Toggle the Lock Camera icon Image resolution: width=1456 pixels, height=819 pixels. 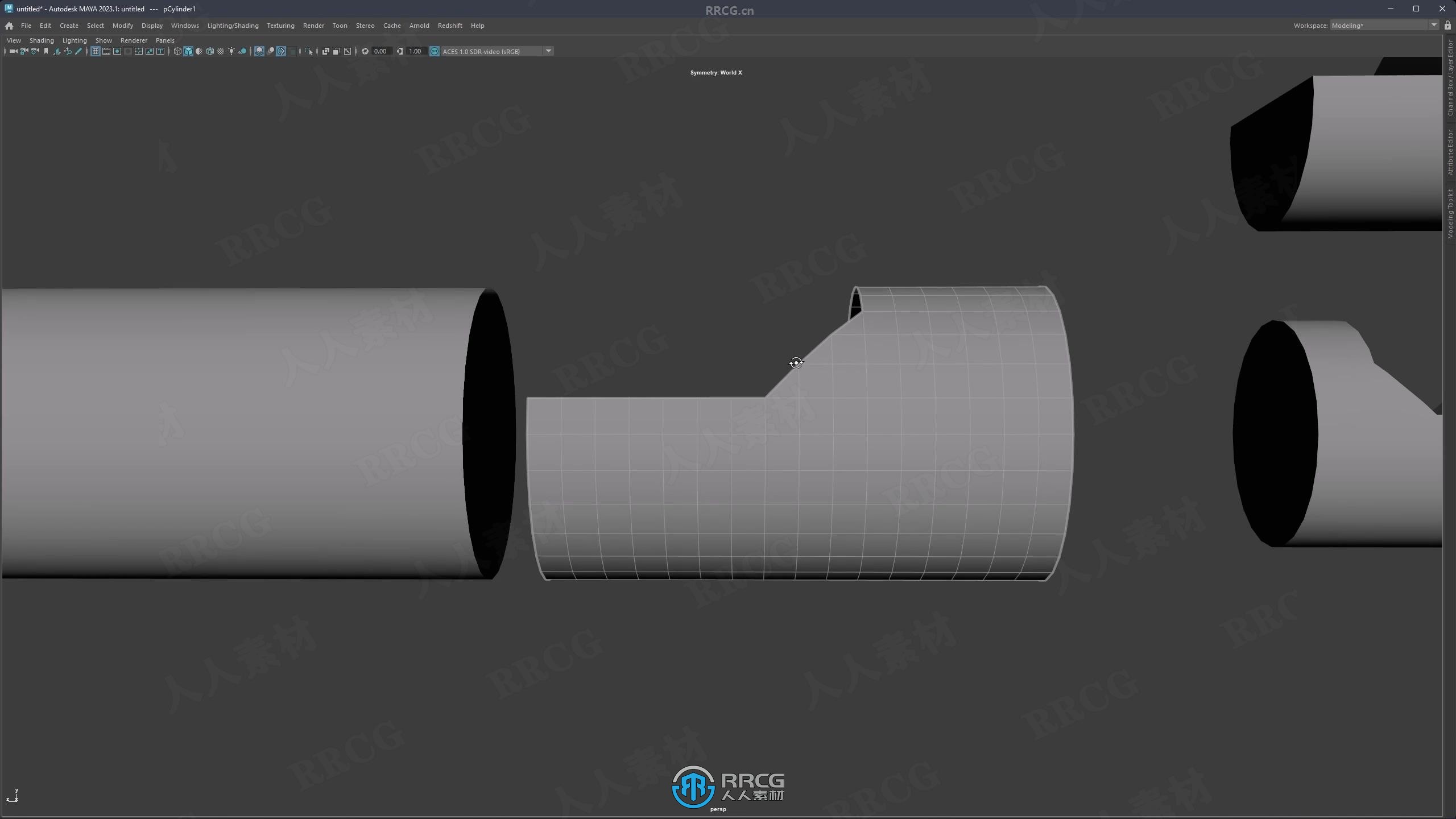coord(24,51)
